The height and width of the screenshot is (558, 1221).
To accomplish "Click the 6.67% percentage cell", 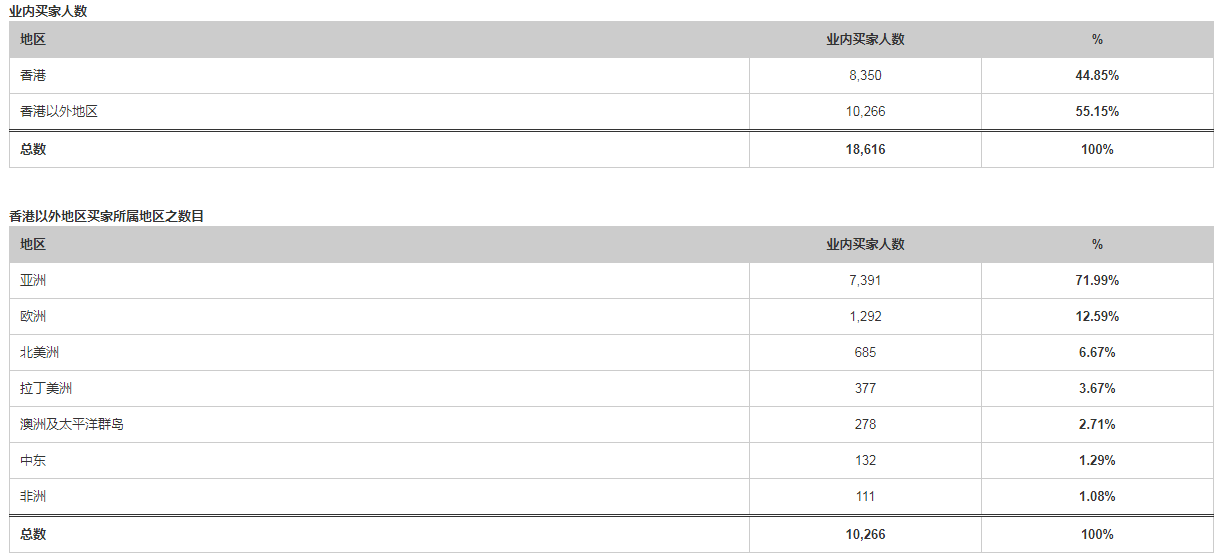I will [x=1097, y=353].
